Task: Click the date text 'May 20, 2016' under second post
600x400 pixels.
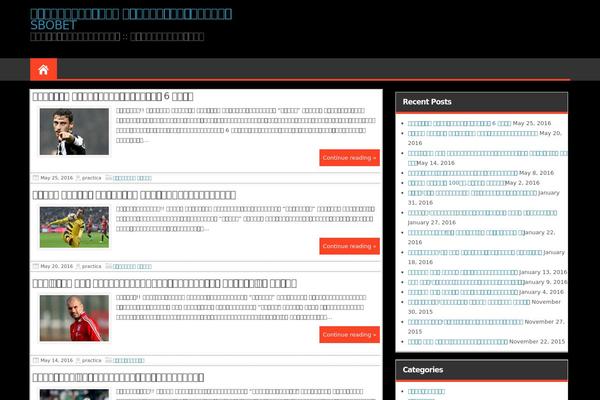Action: [57, 266]
